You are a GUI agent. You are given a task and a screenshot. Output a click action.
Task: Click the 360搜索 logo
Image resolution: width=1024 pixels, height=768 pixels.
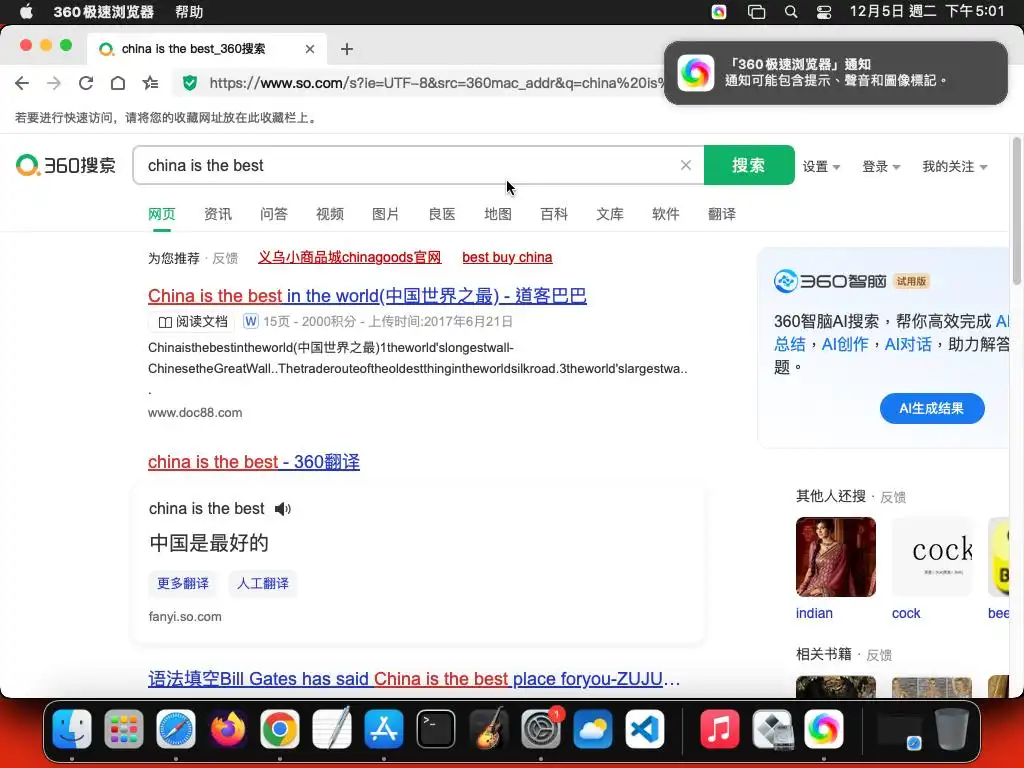pyautogui.click(x=66, y=165)
